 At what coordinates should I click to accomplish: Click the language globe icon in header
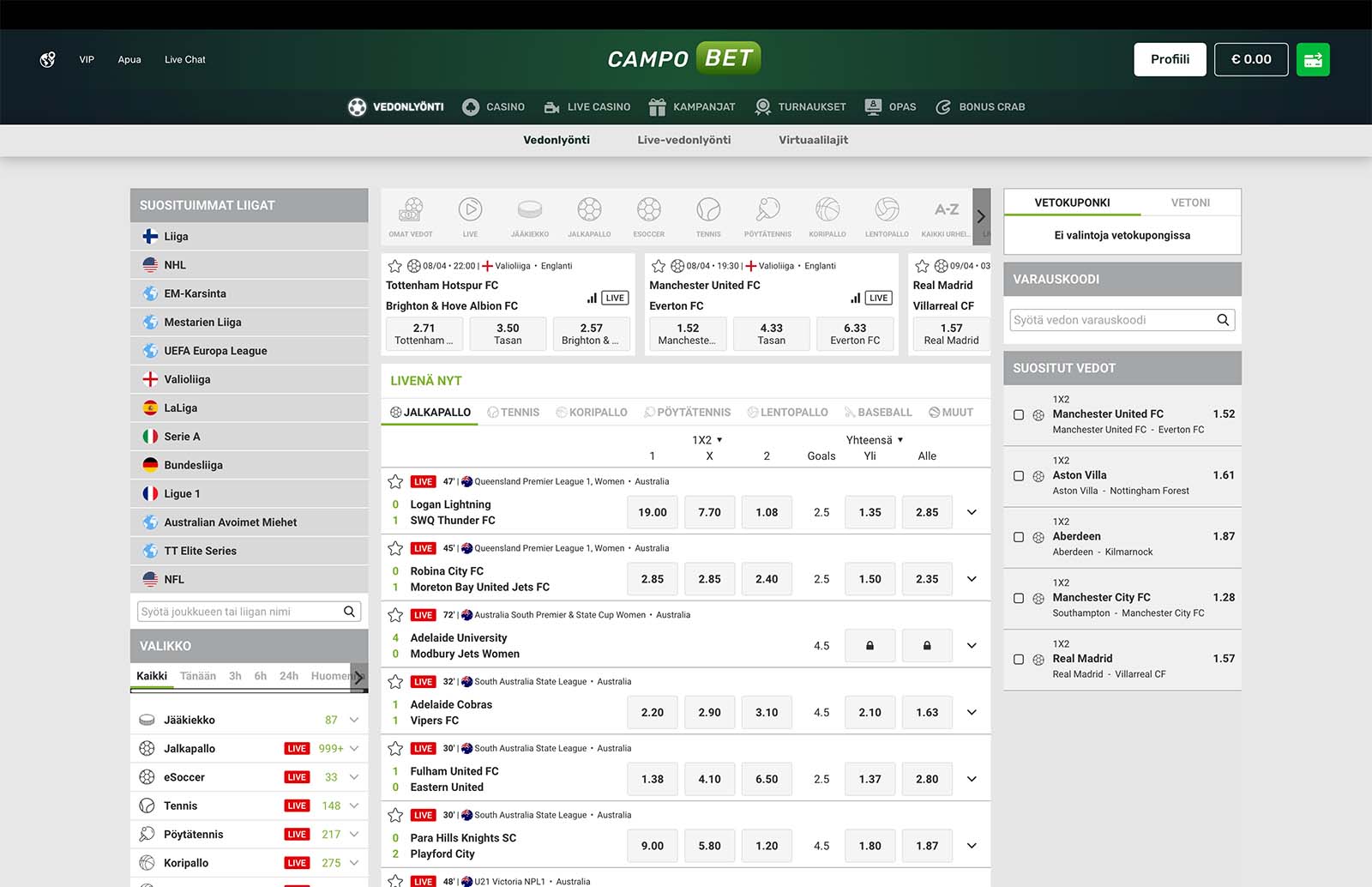(x=48, y=59)
